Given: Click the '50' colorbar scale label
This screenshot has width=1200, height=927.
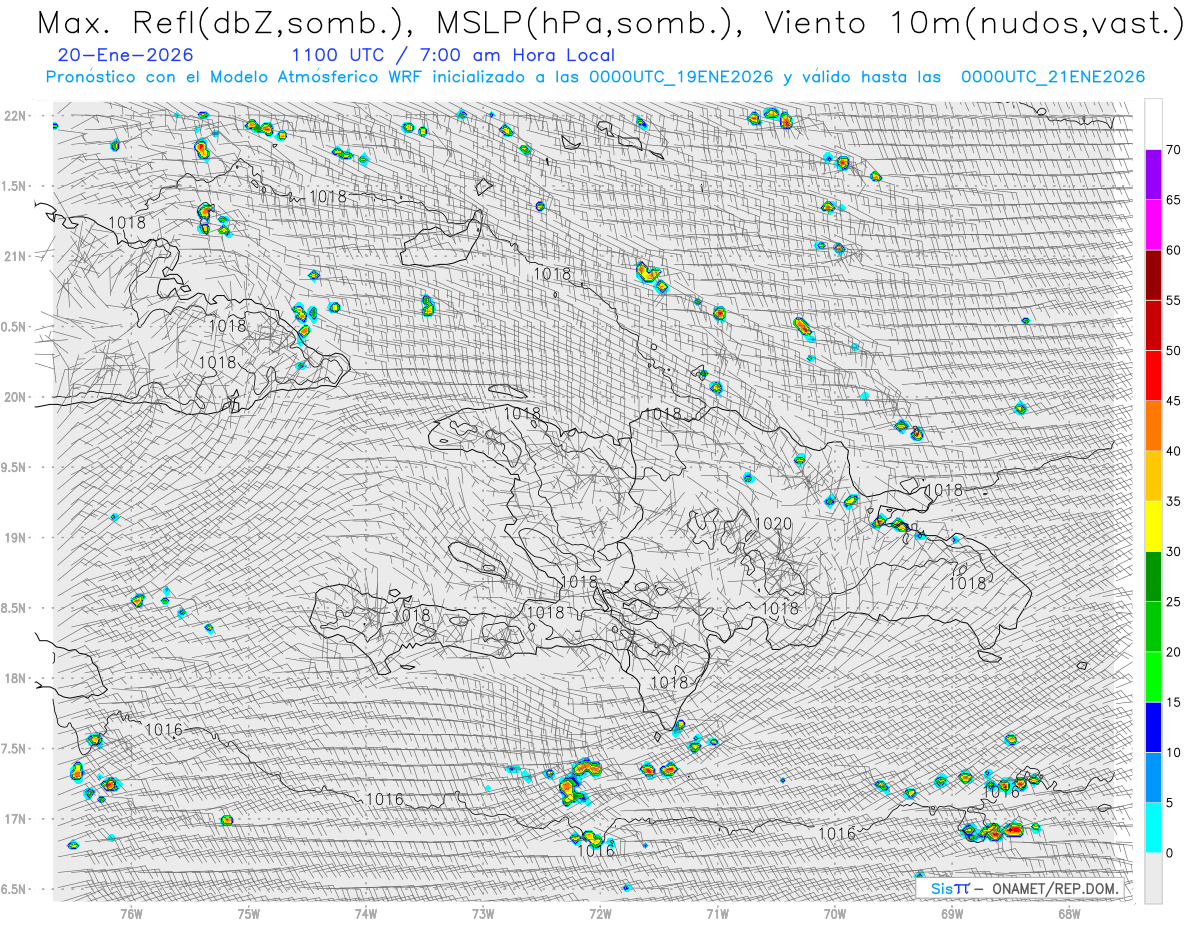Looking at the screenshot, I should pos(1174,351).
